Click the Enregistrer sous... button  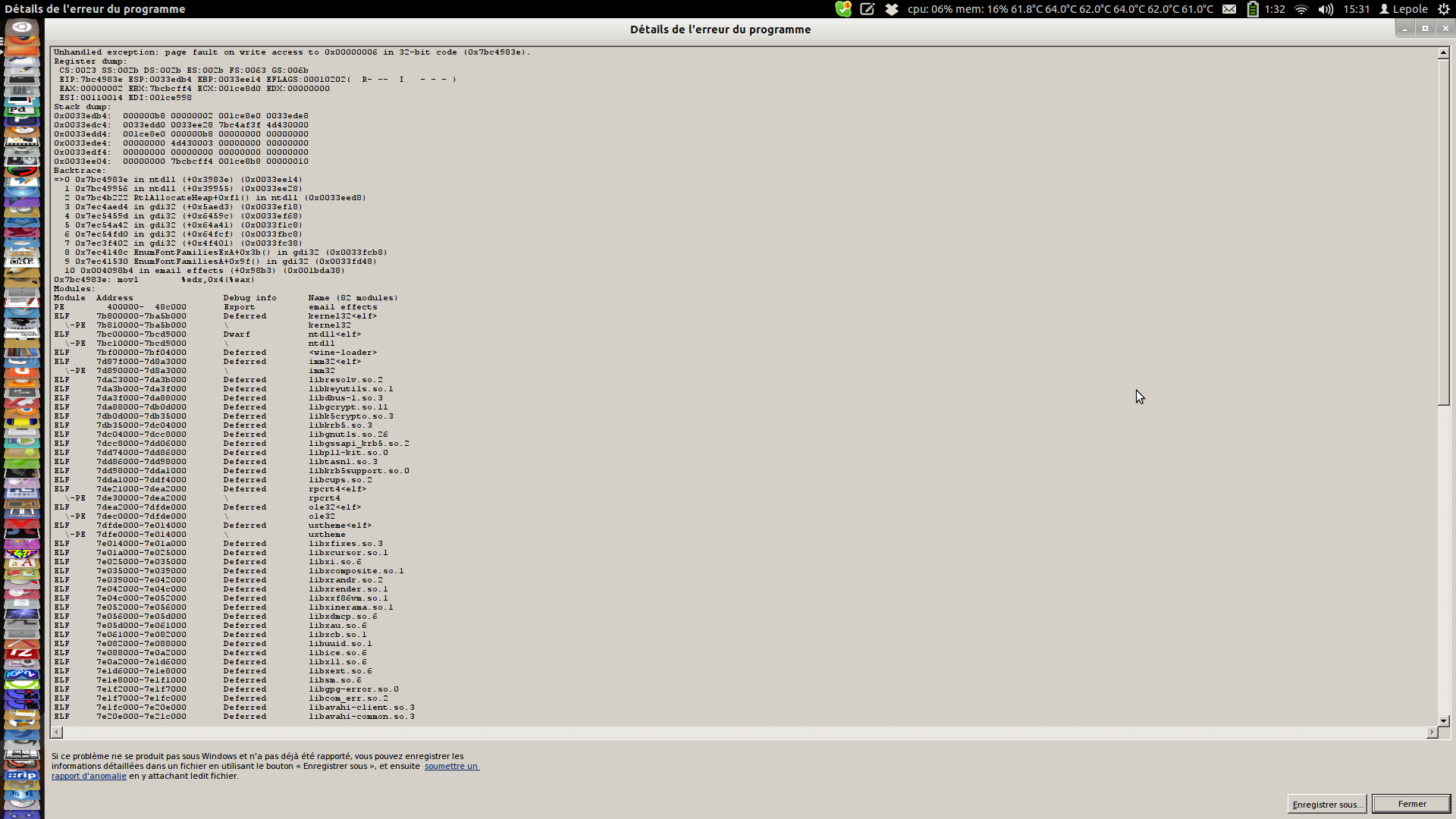coord(1326,805)
